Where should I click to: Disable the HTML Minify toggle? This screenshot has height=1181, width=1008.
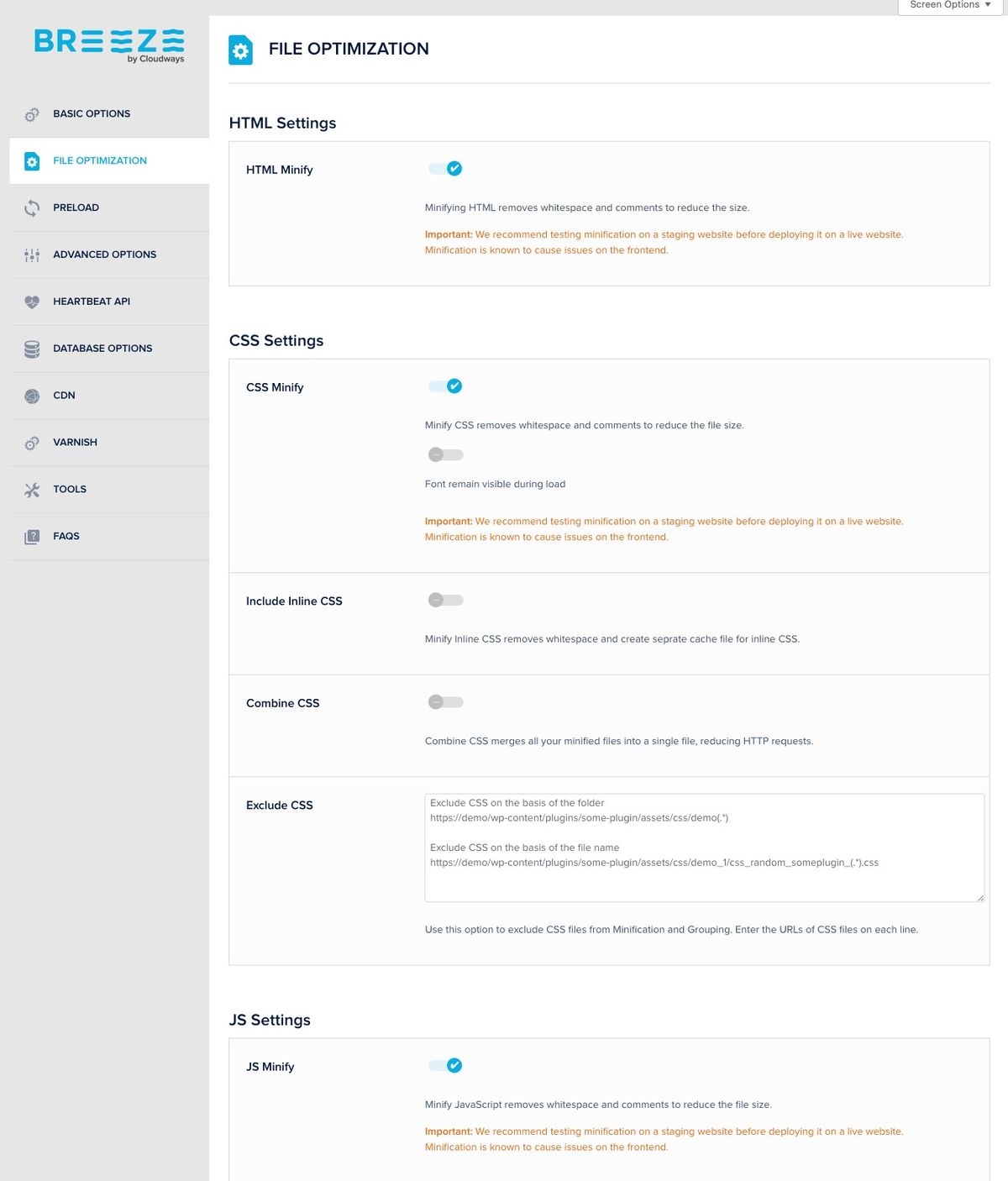point(445,169)
